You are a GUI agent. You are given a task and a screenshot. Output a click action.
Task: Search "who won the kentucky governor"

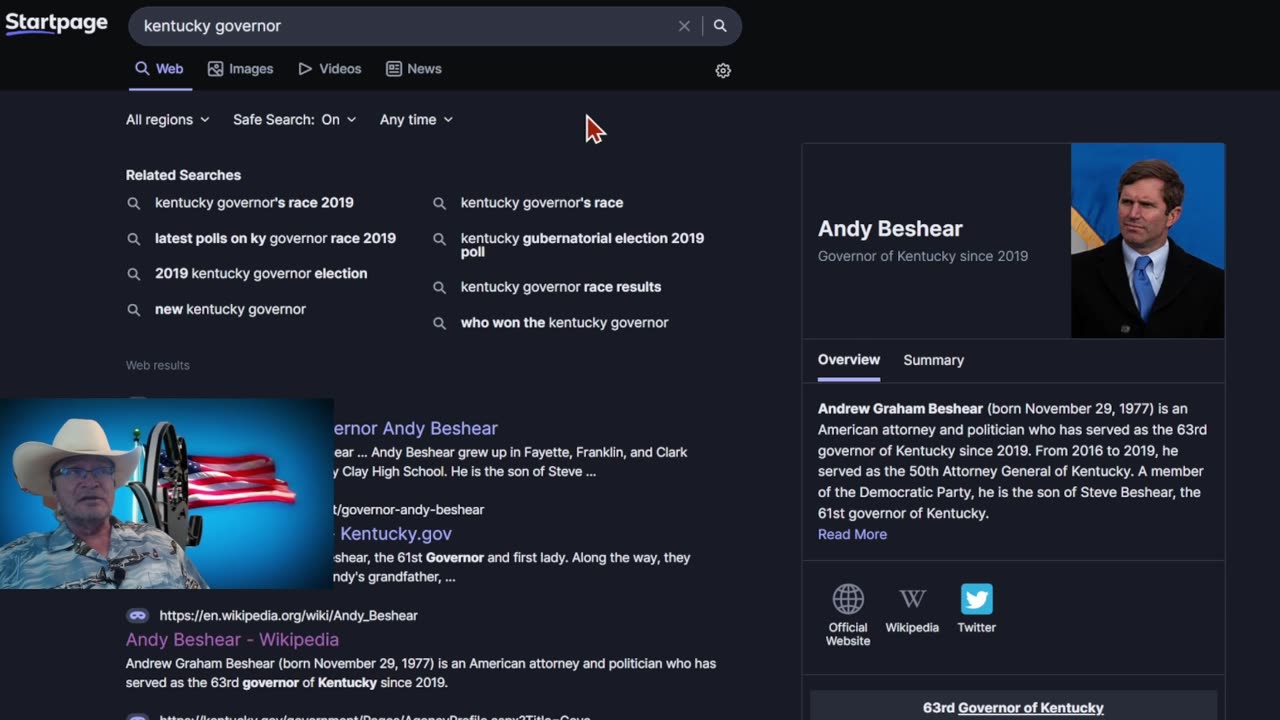[564, 323]
